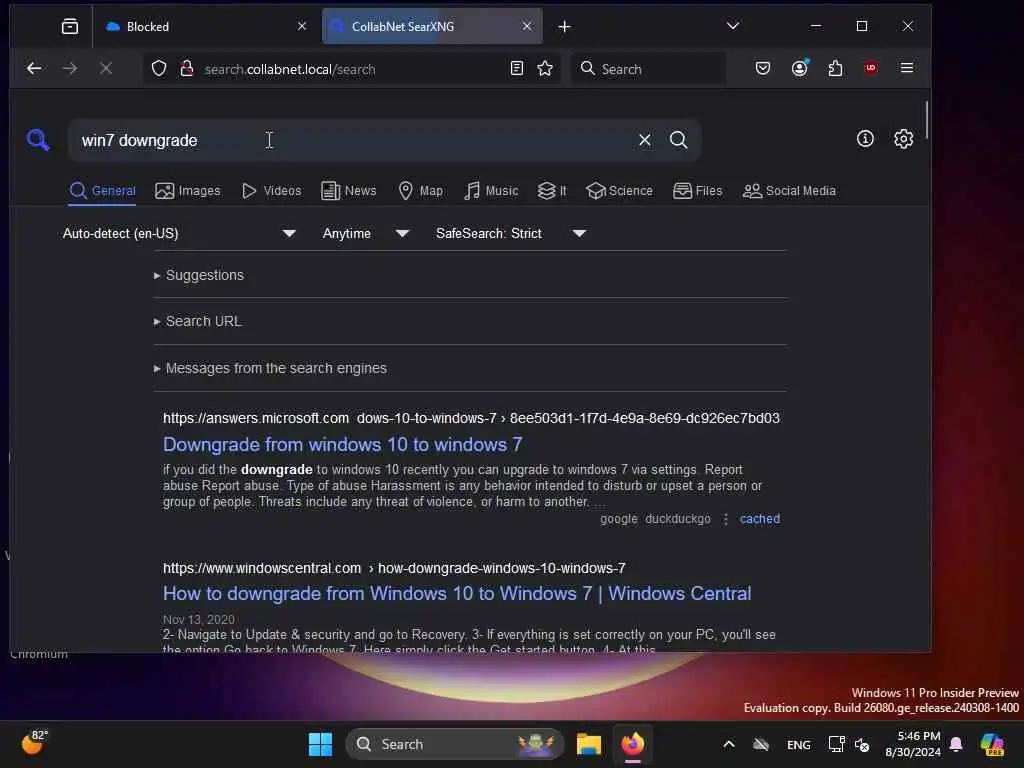This screenshot has height=768, width=1024.
Task: Switch to the Blocked tab
Action: pos(205,26)
